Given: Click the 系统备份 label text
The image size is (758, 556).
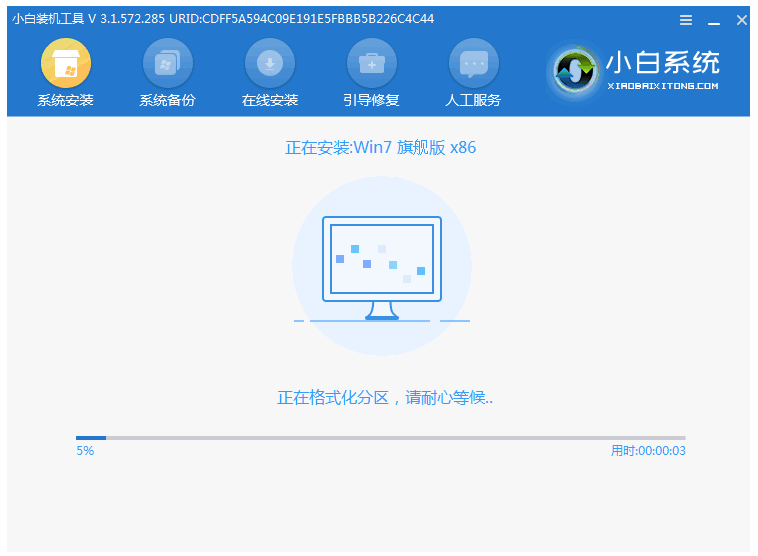Looking at the screenshot, I should pos(168,100).
